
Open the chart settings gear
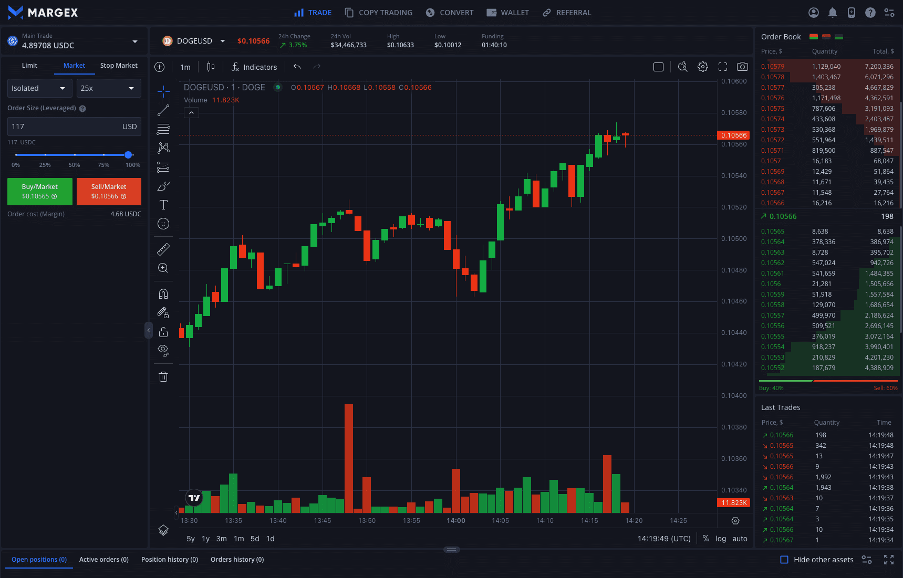(x=702, y=66)
